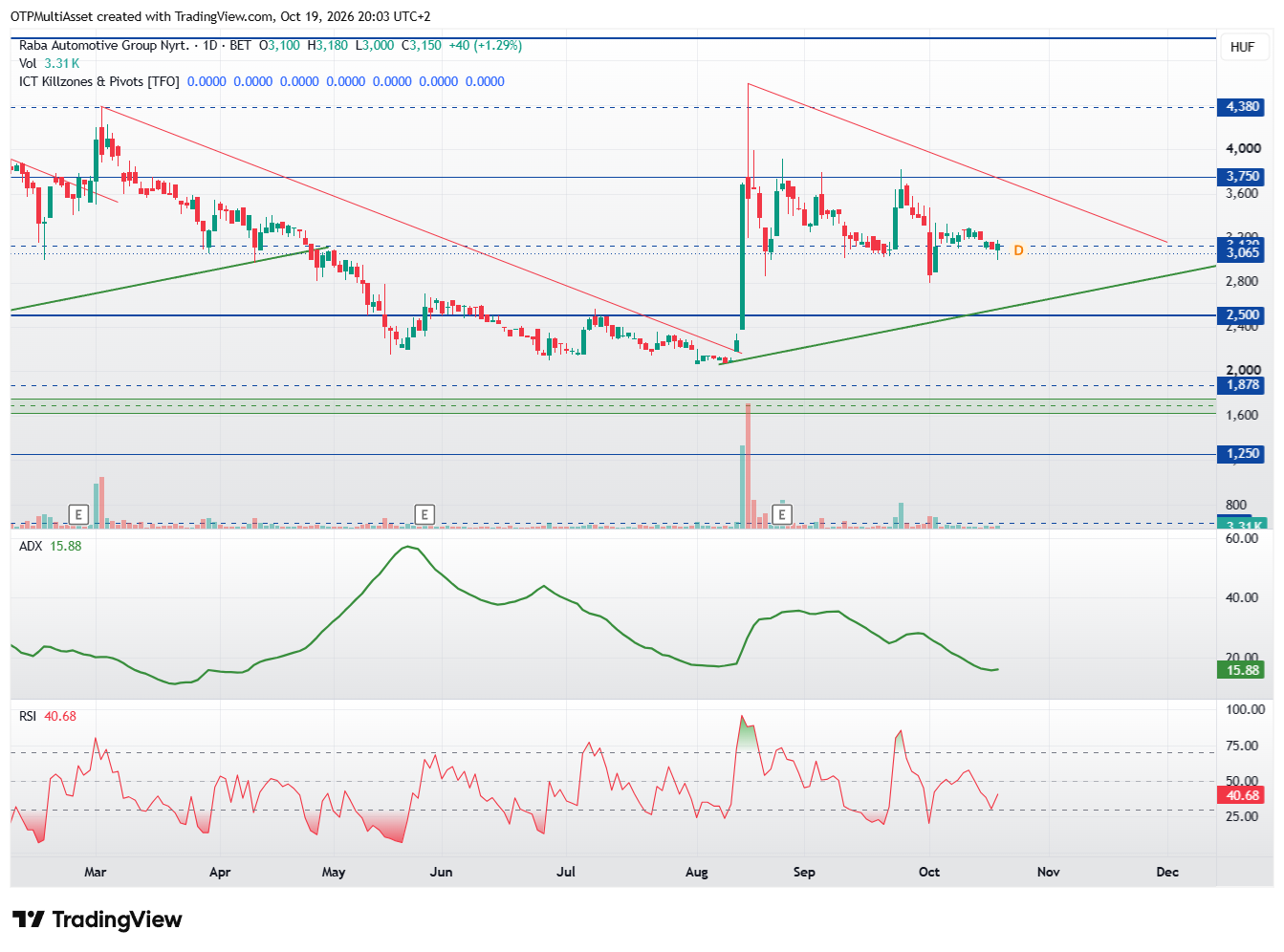Click the green 15.88 ADX scale label
Image resolution: width=1284 pixels, height=952 pixels.
1243,670
